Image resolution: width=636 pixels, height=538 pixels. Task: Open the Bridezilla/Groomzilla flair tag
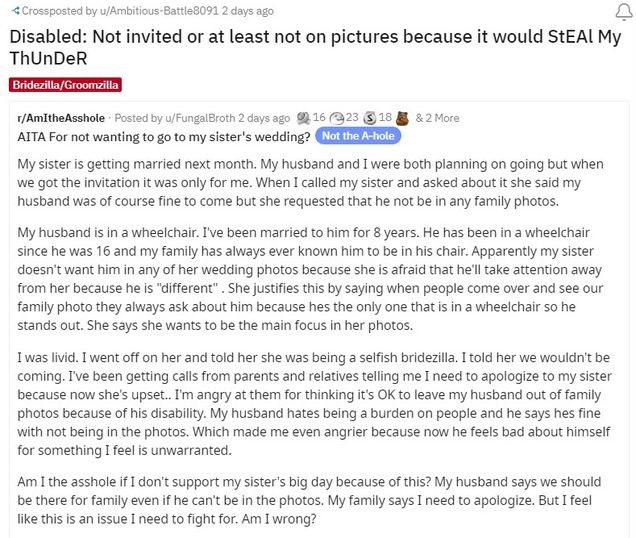pos(65,85)
